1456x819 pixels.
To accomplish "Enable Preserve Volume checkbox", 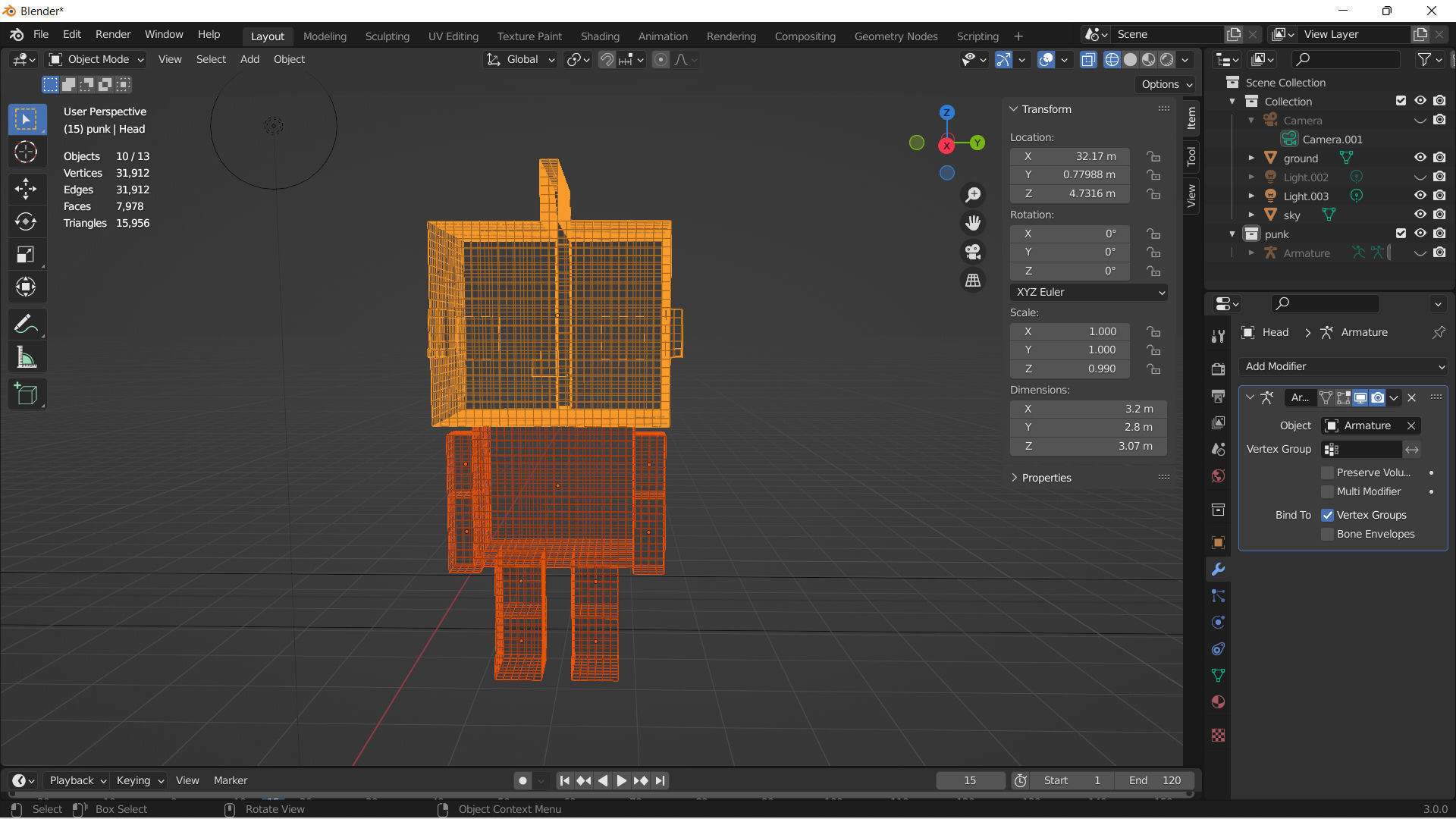I will [1327, 472].
